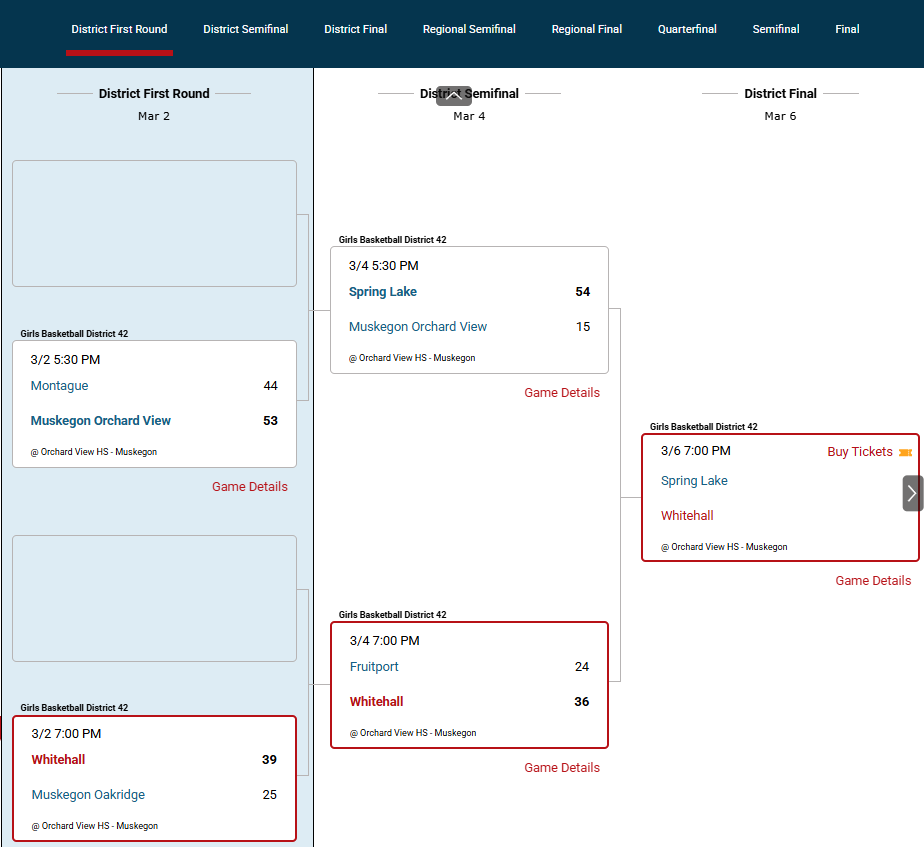Click Fruitport team name in semifinal
This screenshot has height=847, width=924.
coord(374,667)
